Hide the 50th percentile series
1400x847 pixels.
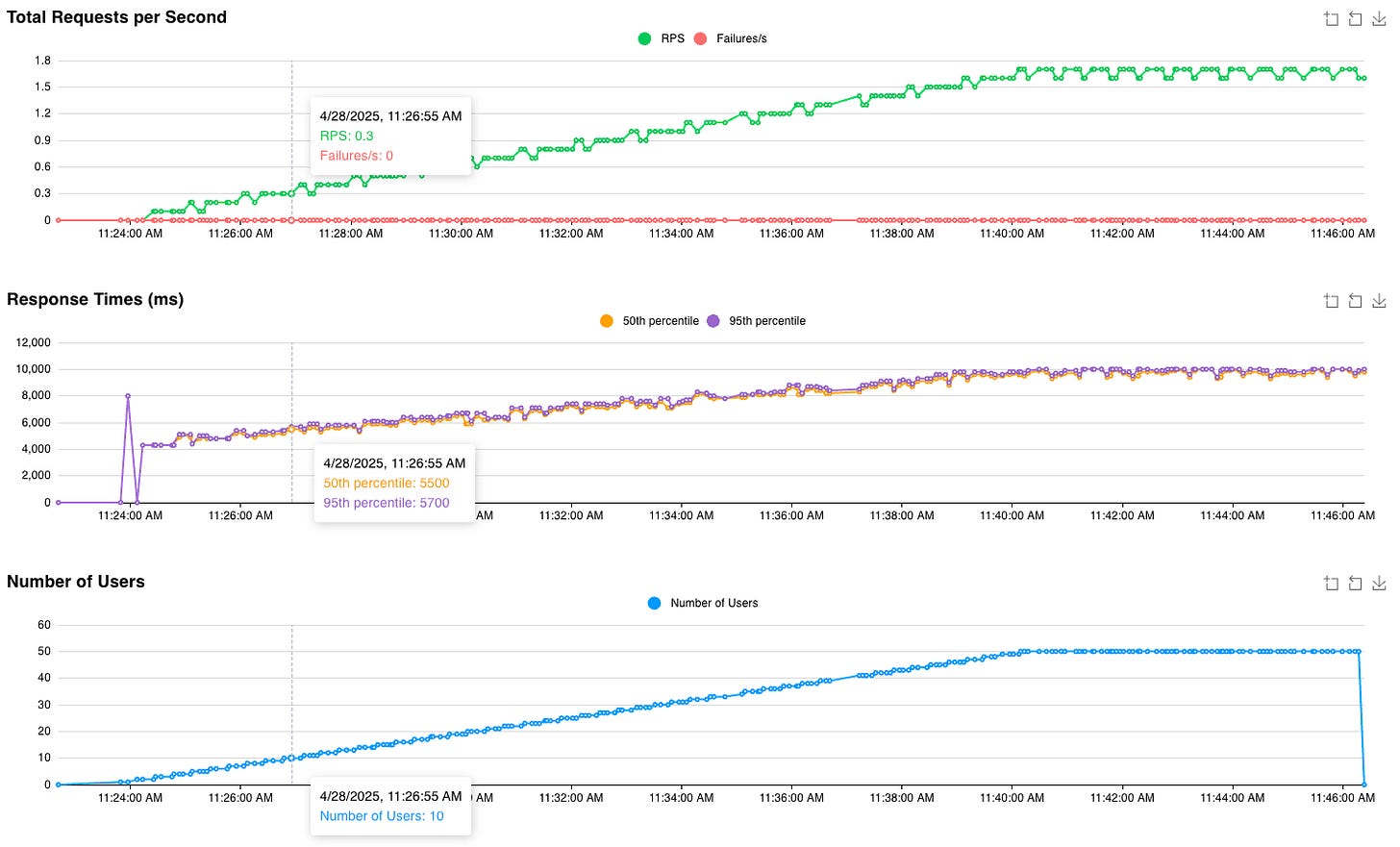(x=649, y=321)
